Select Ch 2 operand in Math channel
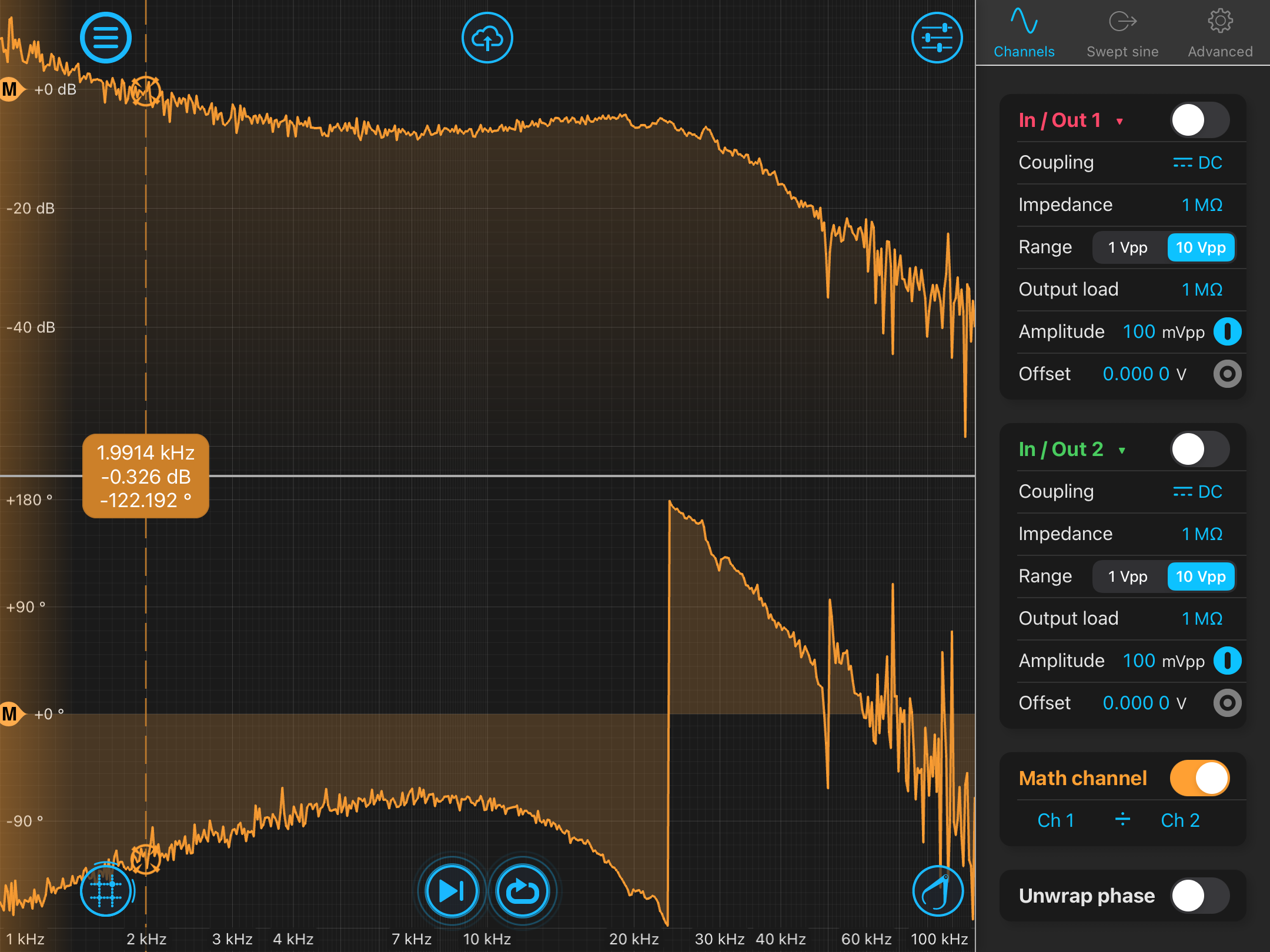1270x952 pixels. (x=1180, y=820)
